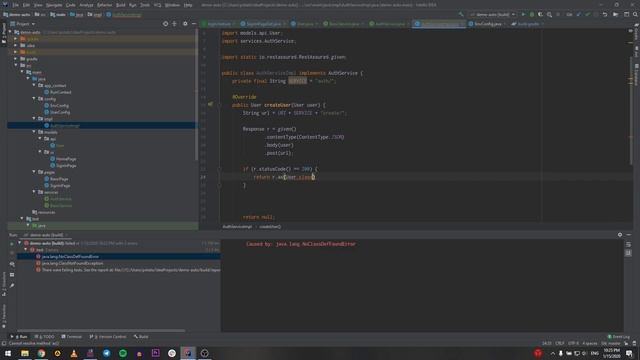Collapse the src folder node
This screenshot has height=360, width=640.
16,65
